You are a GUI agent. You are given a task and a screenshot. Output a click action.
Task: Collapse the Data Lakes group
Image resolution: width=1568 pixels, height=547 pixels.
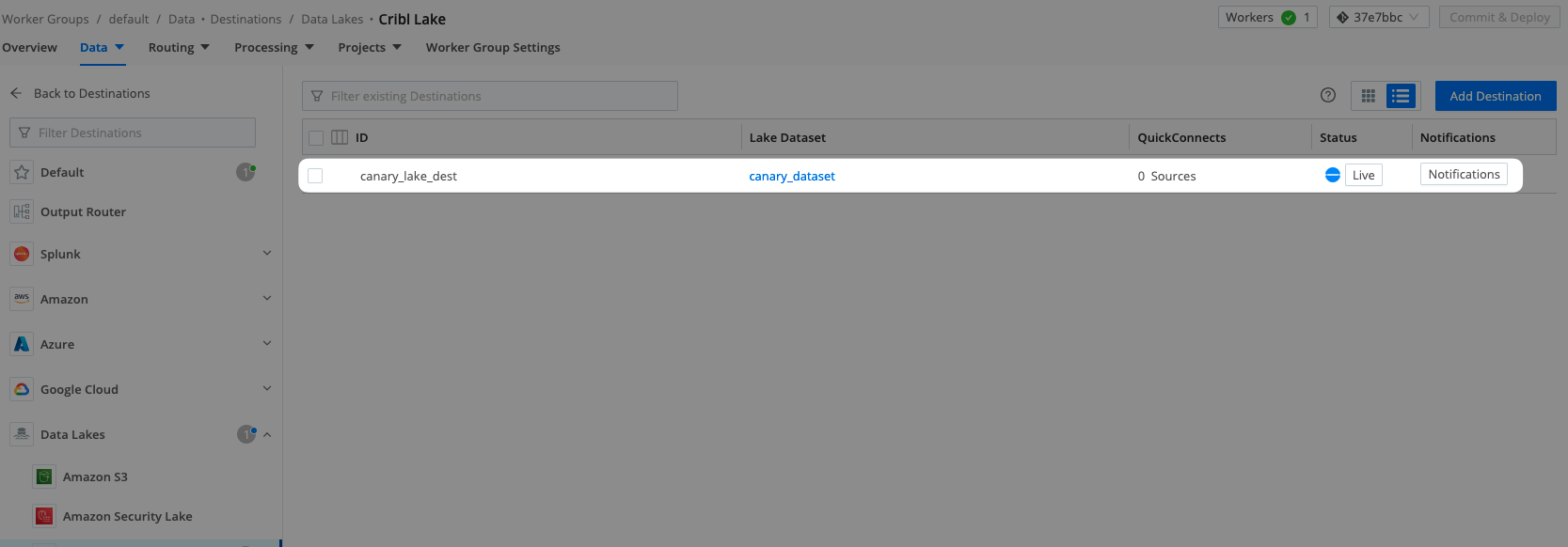pos(266,434)
